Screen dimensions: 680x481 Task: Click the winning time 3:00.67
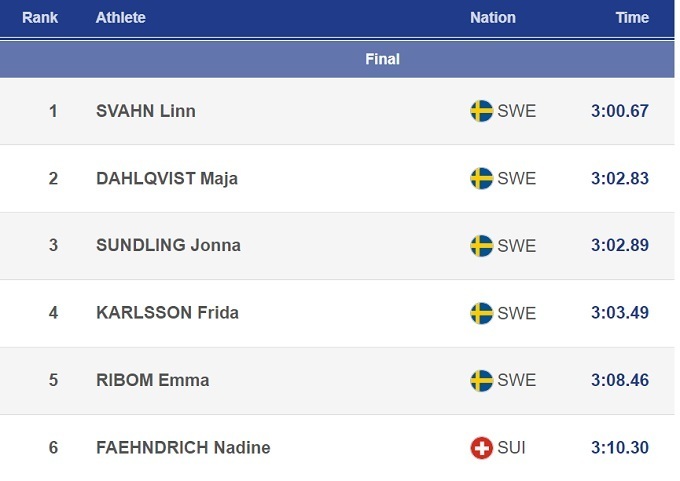coord(619,111)
